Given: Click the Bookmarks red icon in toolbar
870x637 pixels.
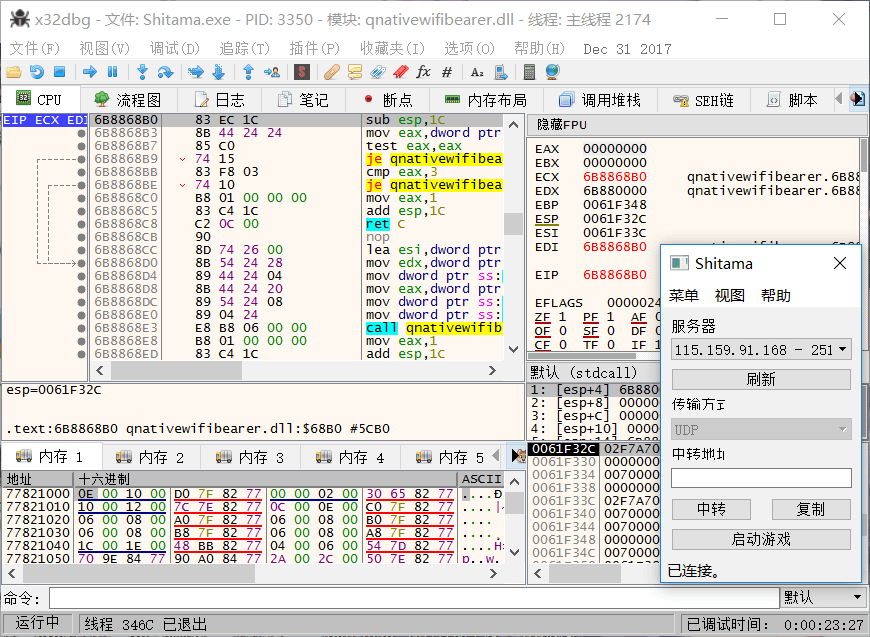Looking at the screenshot, I should 400,72.
